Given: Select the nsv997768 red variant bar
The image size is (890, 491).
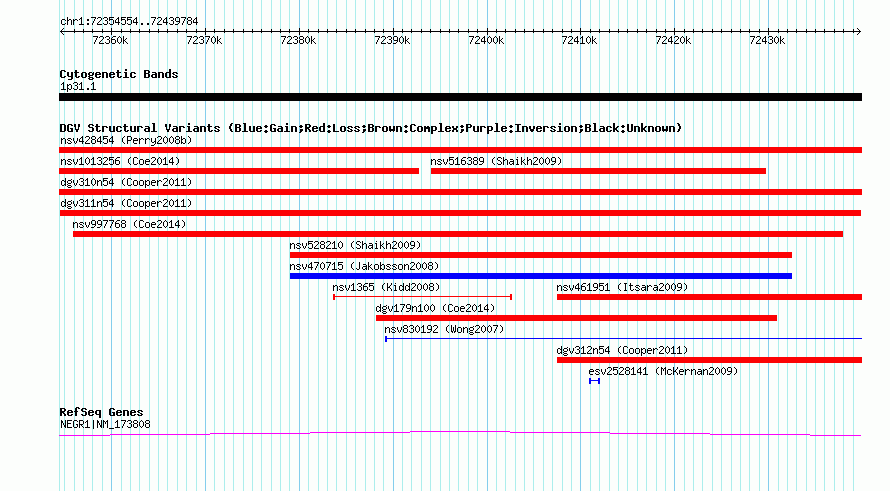Looking at the screenshot, I should click(x=457, y=234).
